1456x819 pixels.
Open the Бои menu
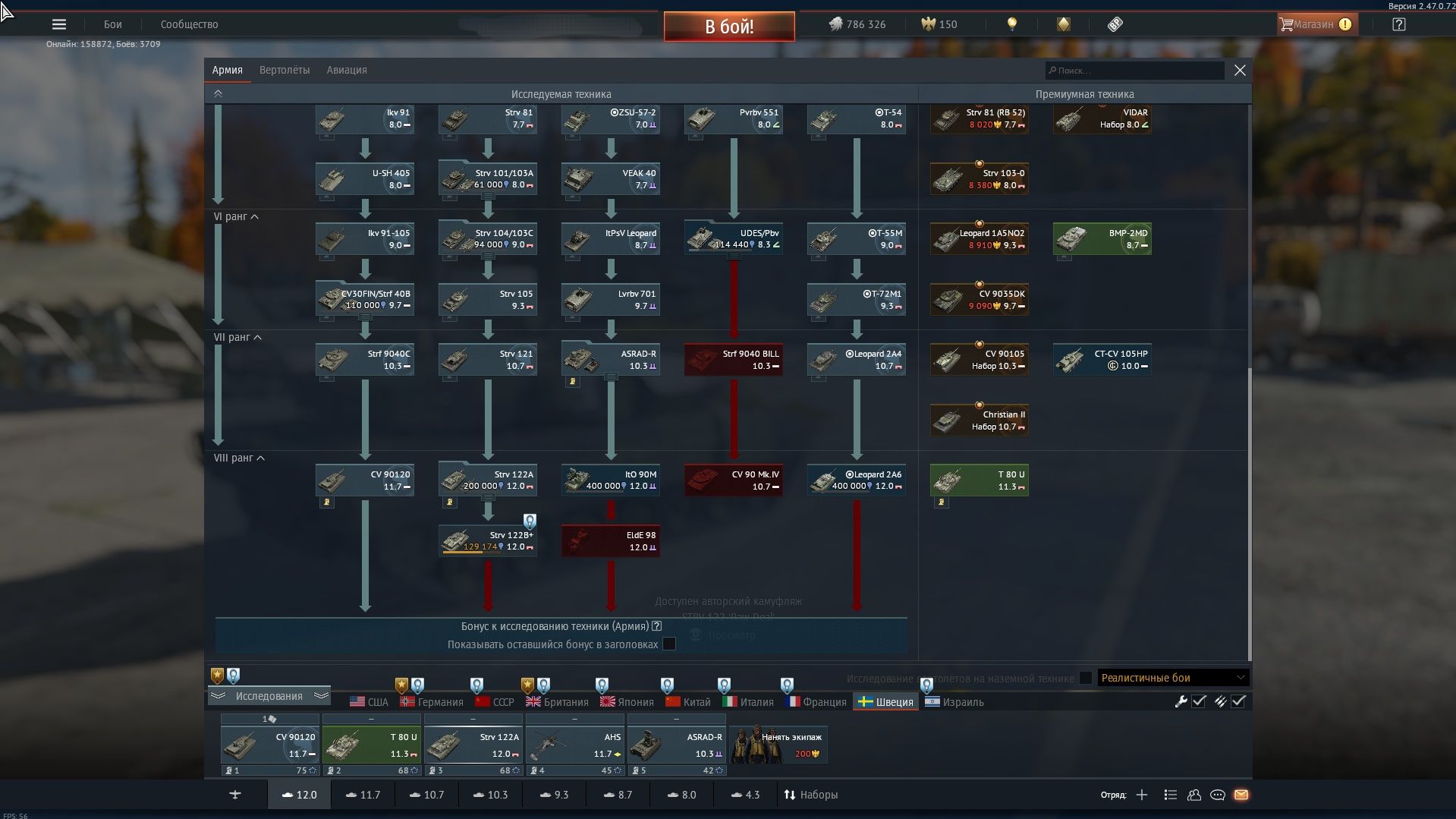[x=113, y=24]
